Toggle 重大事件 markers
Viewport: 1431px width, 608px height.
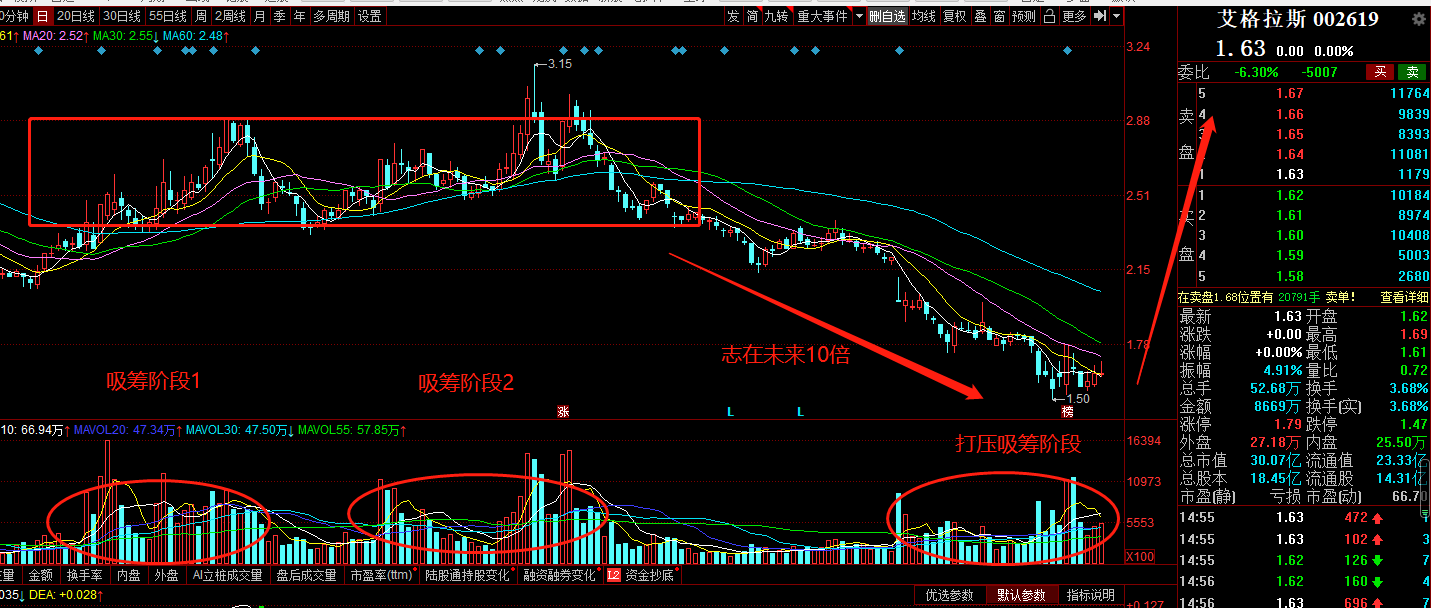coord(822,16)
